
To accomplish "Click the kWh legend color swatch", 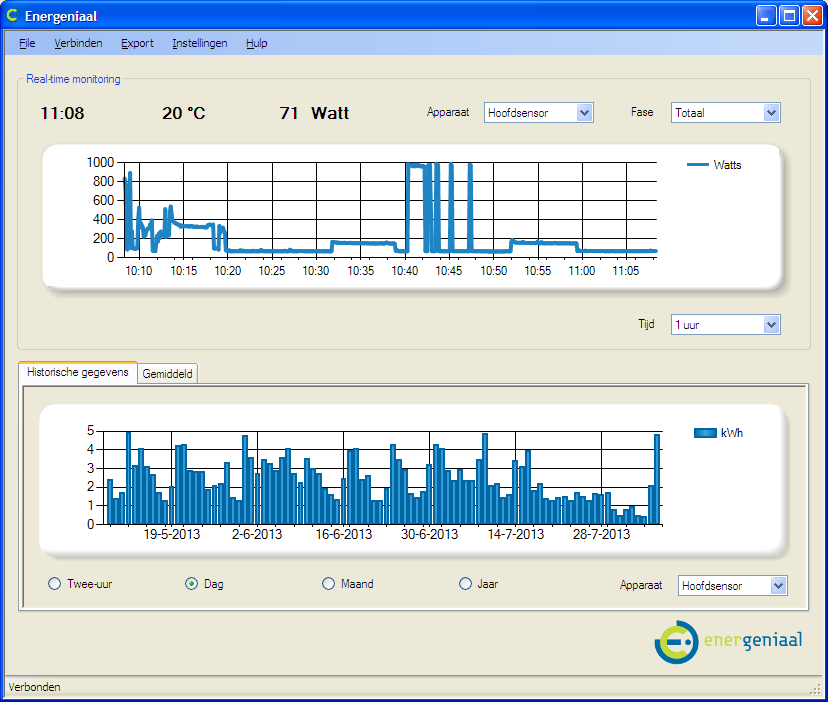I will pyautogui.click(x=705, y=433).
